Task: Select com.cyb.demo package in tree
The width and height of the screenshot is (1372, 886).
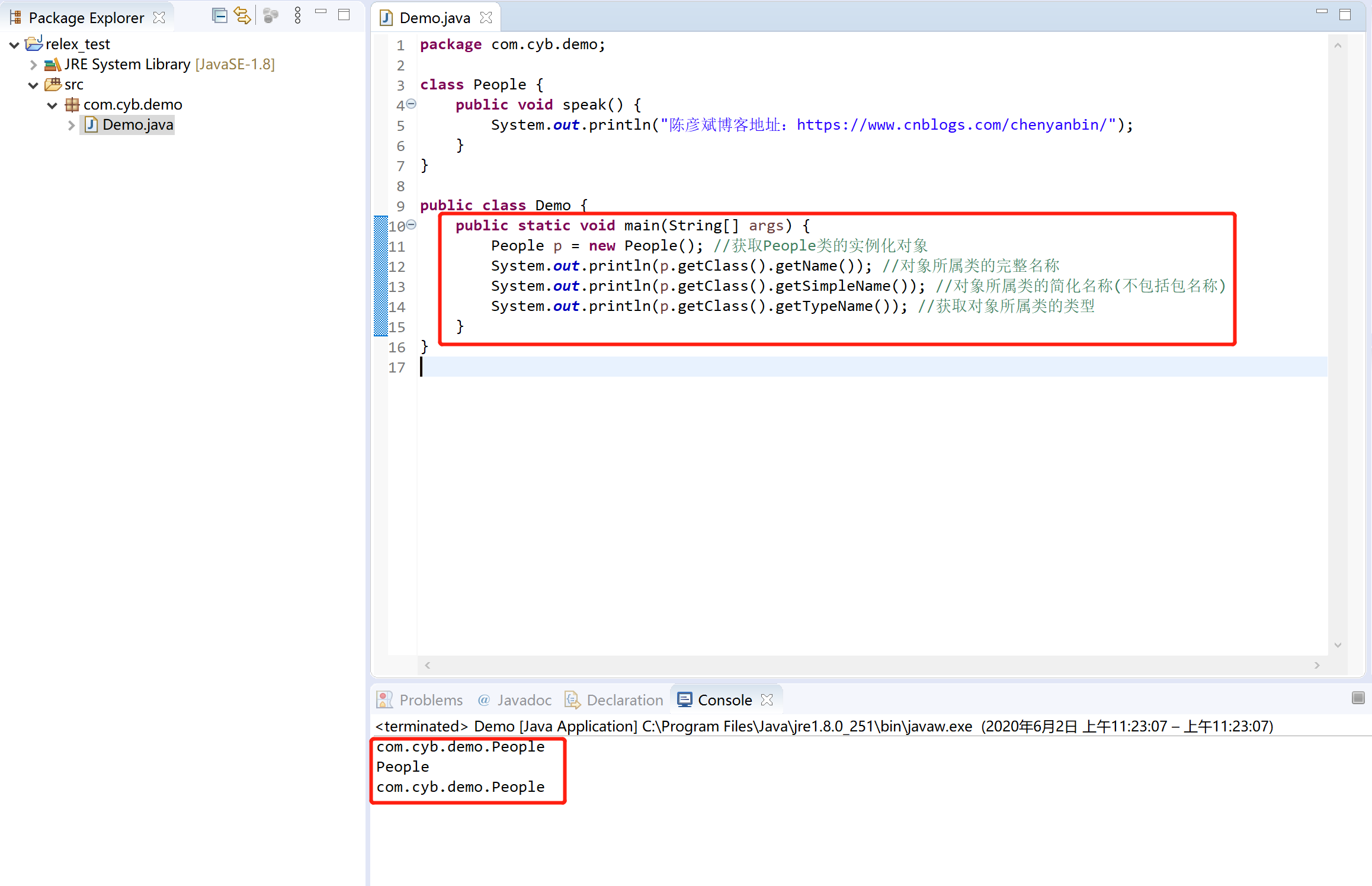Action: (x=133, y=105)
